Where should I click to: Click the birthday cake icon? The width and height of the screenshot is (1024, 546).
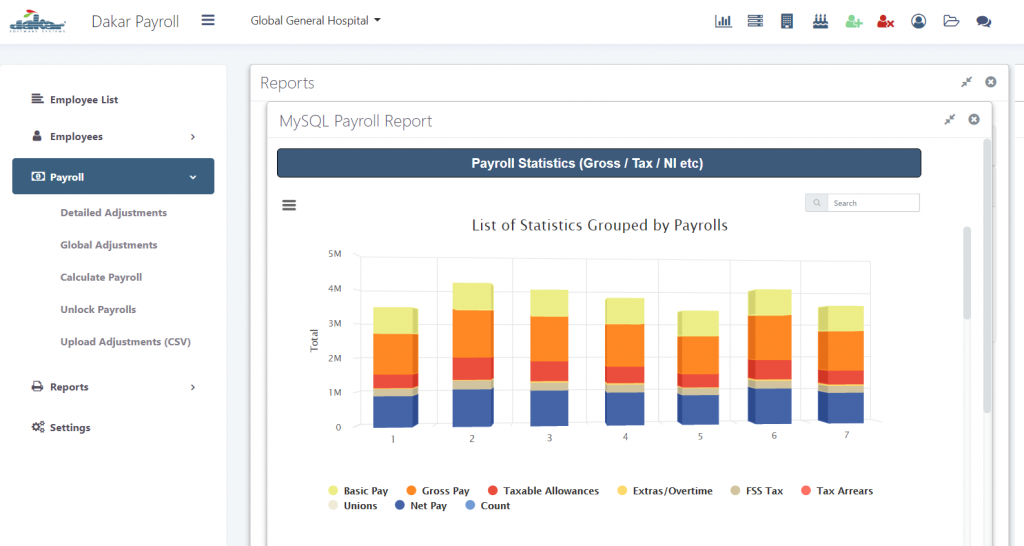click(x=819, y=21)
